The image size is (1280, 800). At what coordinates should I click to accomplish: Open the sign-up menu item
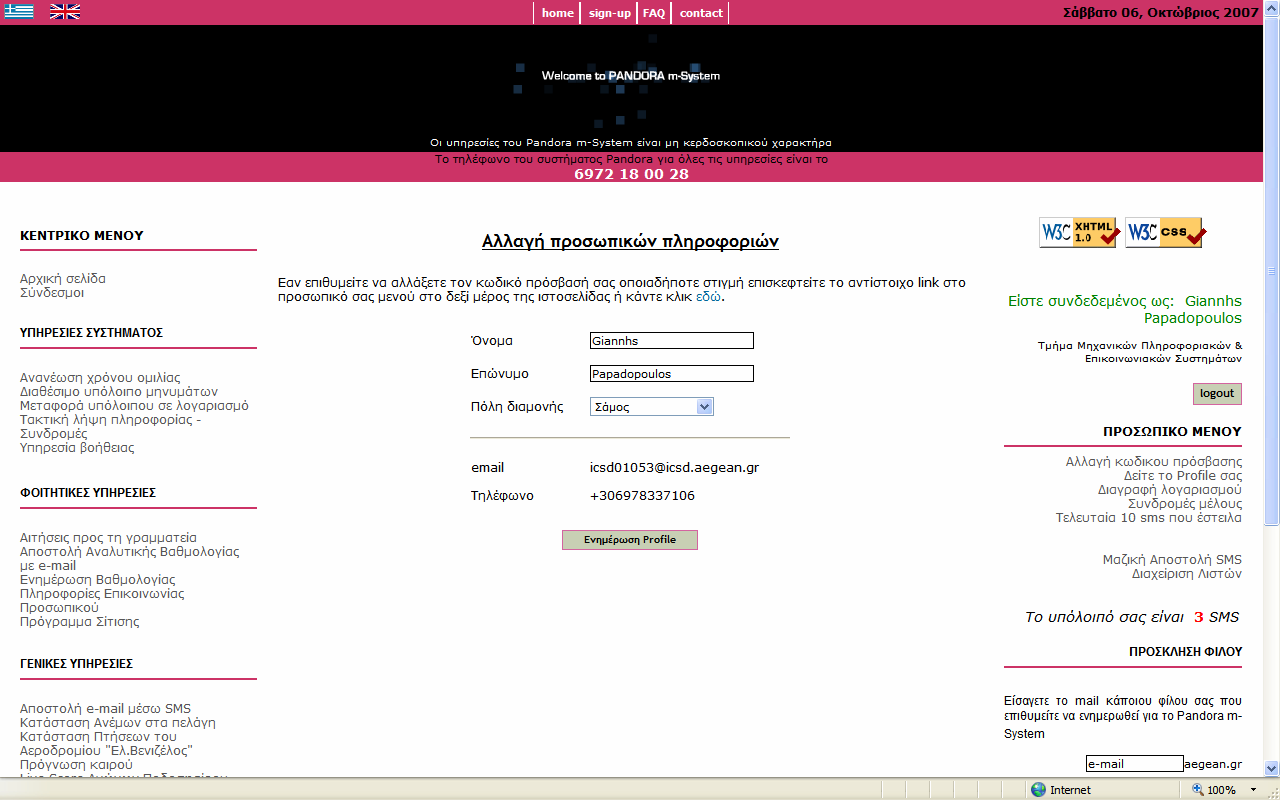[x=610, y=13]
